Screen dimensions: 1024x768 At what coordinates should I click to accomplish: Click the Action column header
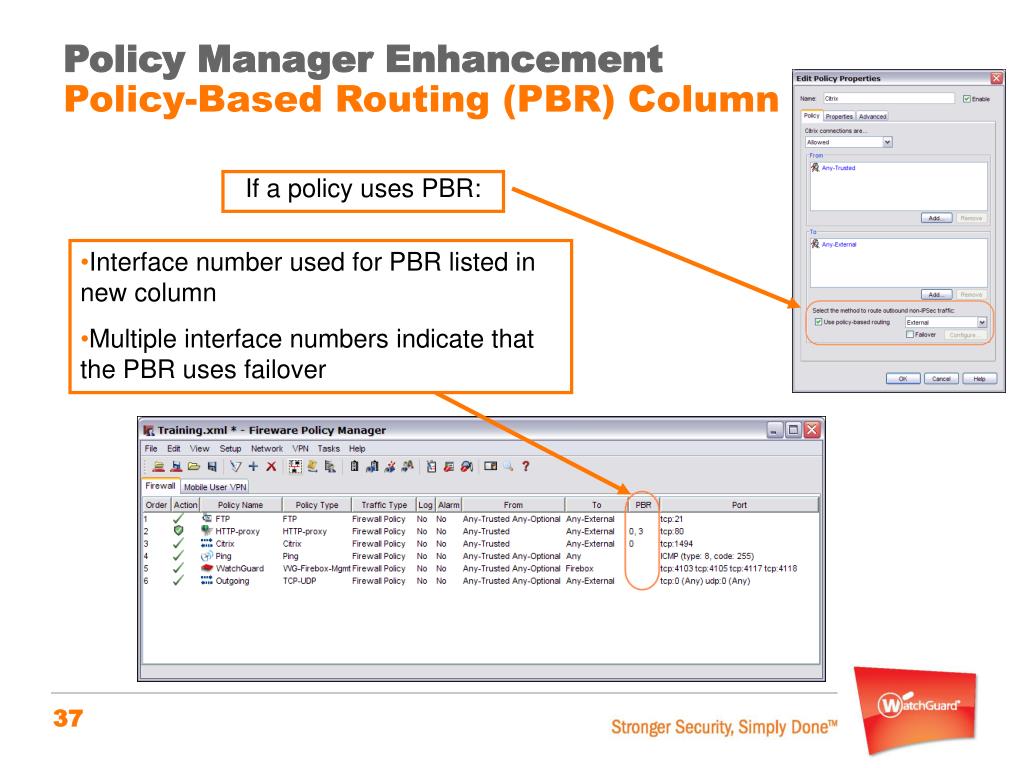[x=185, y=505]
